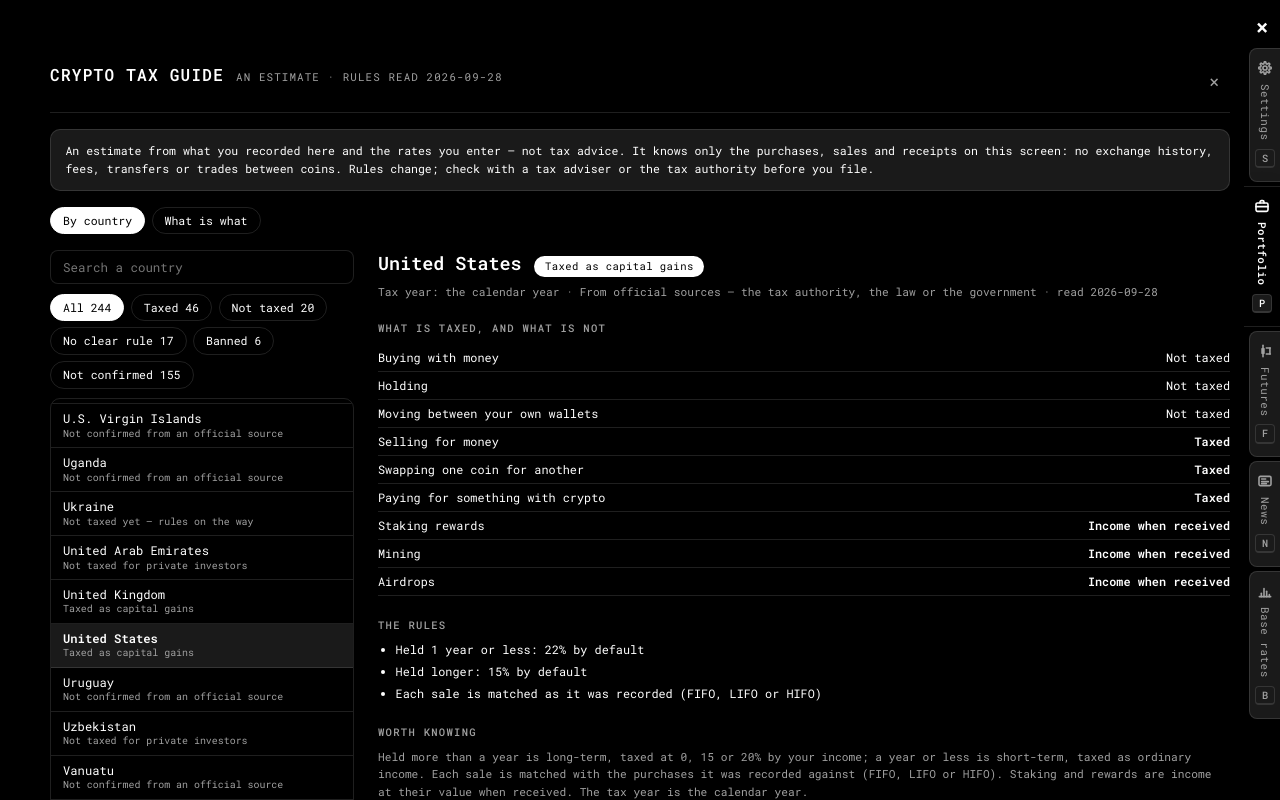Screen dimensions: 1280x800
Task: Click the "Airdrops" row label
Action: click(406, 582)
